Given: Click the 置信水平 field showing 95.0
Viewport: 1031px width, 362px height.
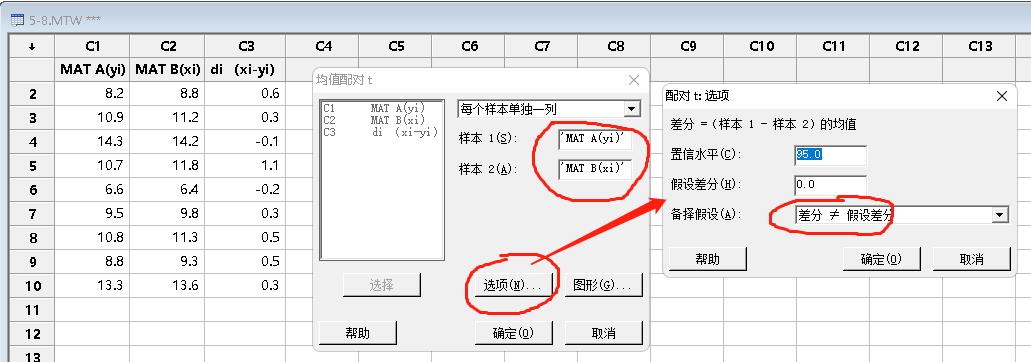Looking at the screenshot, I should point(830,154).
